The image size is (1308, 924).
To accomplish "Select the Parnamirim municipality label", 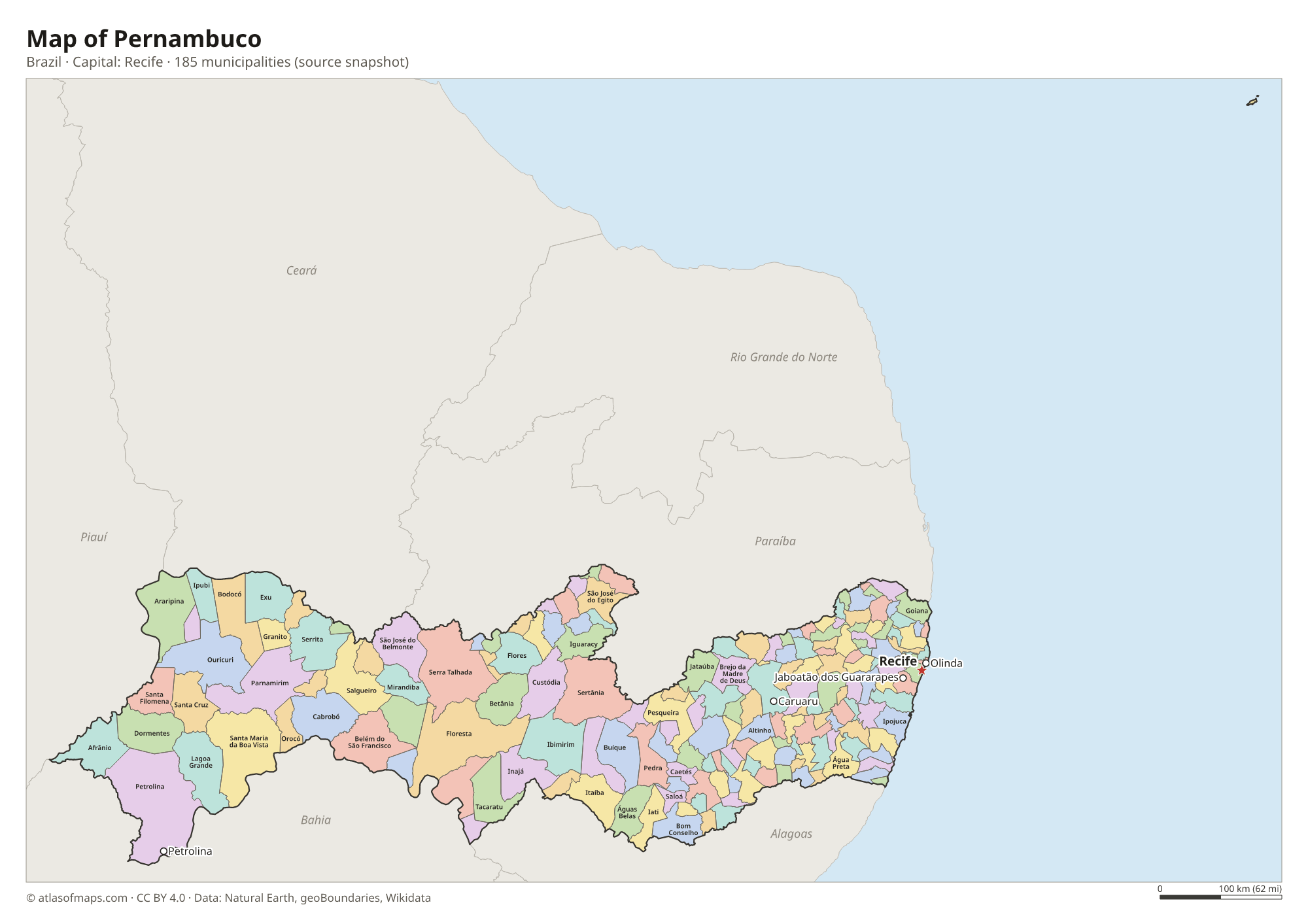I will 270,683.
